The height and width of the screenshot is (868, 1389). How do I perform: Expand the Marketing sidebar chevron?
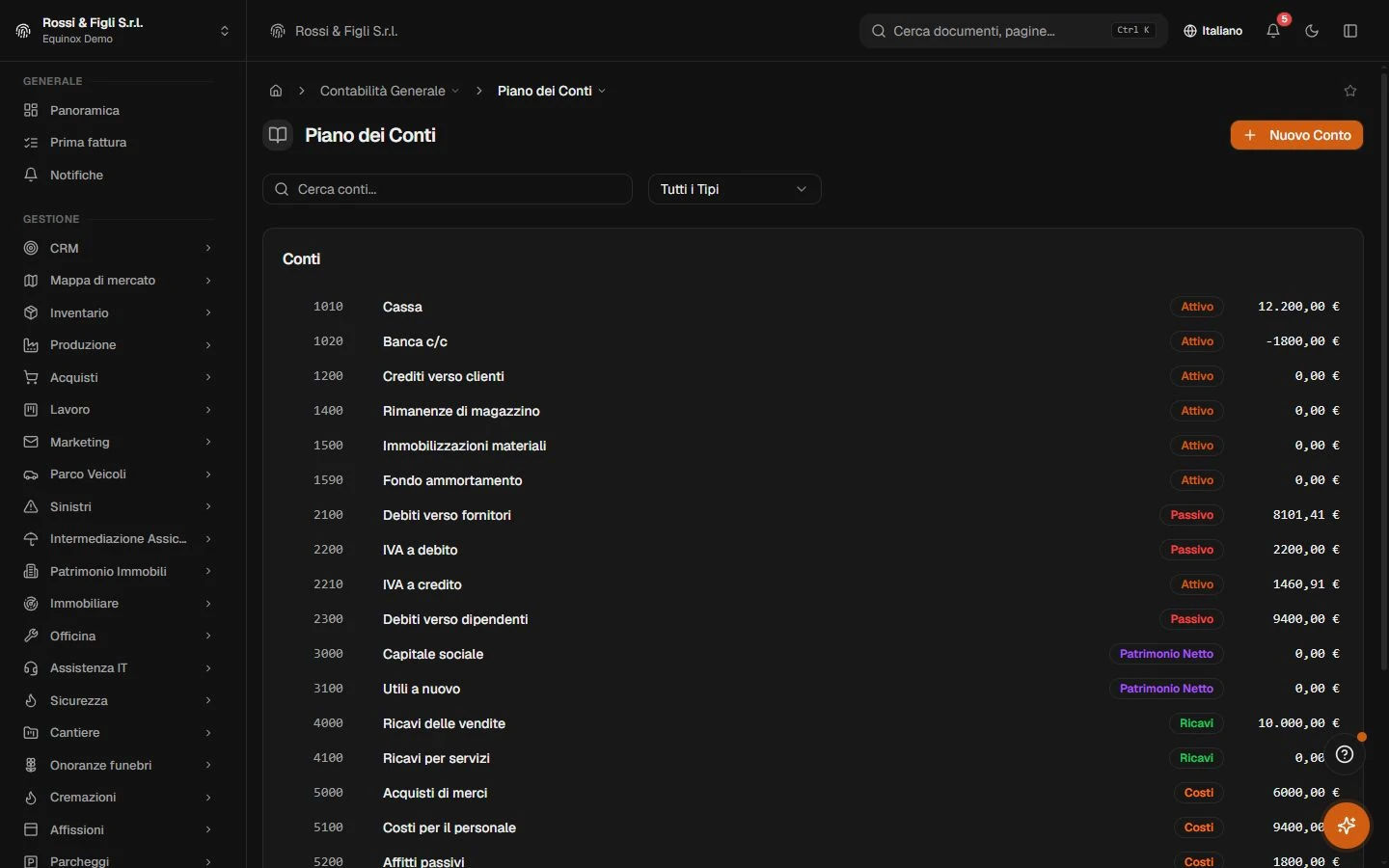tap(208, 442)
